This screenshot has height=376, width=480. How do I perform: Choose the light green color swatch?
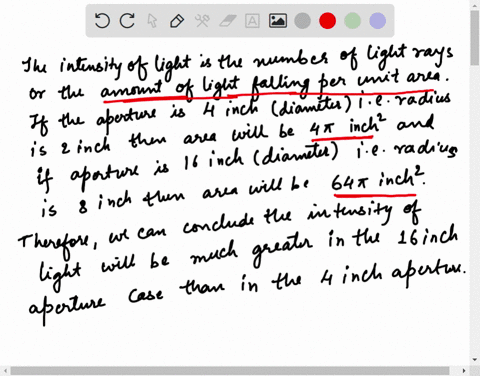(x=352, y=21)
